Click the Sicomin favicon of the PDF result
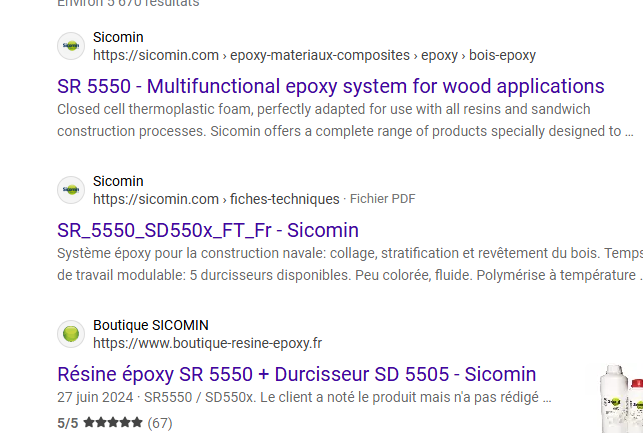Image resolution: width=643 pixels, height=433 pixels. coord(71,190)
